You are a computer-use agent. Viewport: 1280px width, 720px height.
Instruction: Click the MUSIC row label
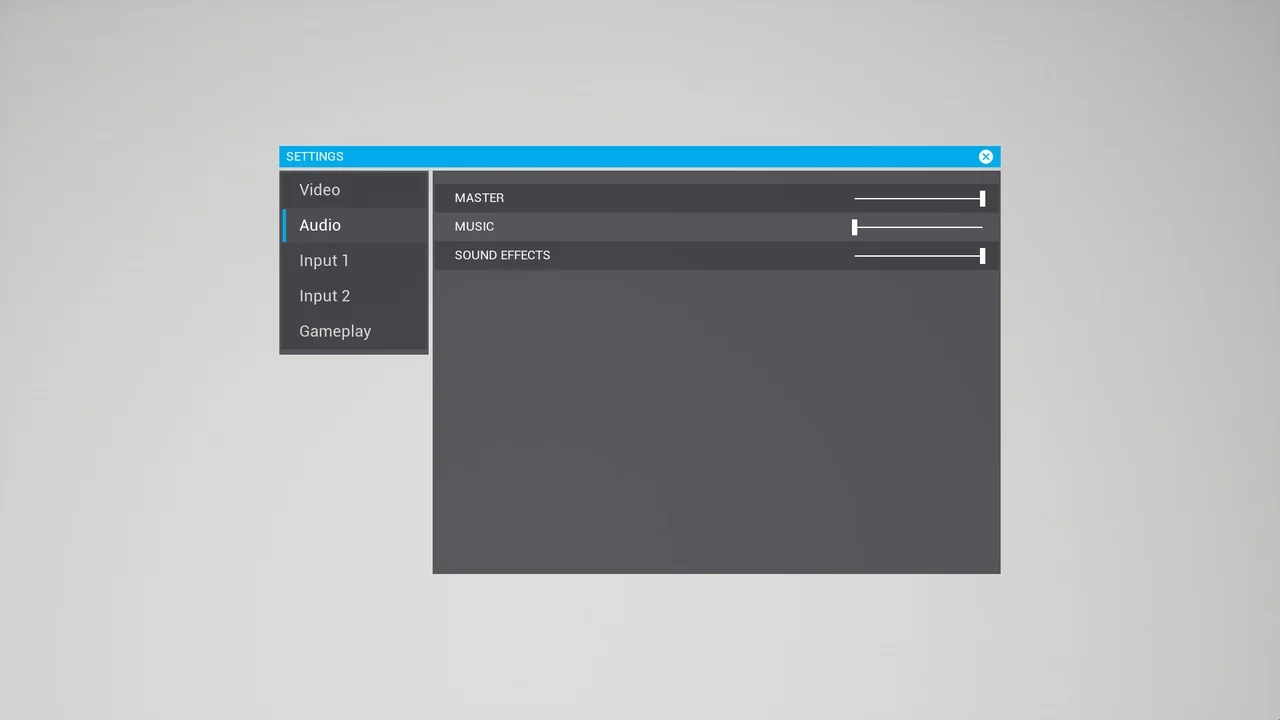(474, 227)
